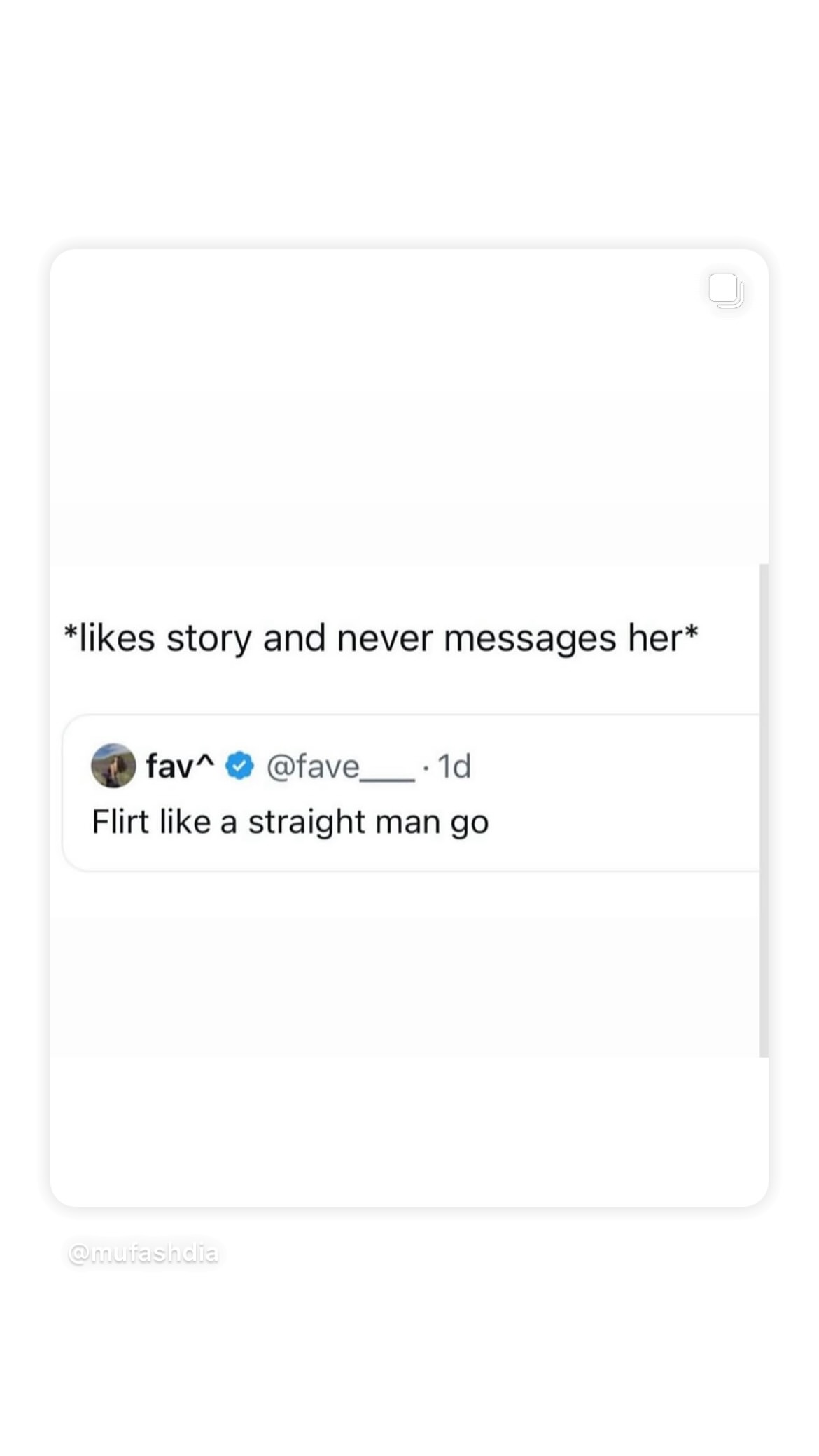
Task: Click the dot separator before 1d
Action: pyautogui.click(x=426, y=769)
